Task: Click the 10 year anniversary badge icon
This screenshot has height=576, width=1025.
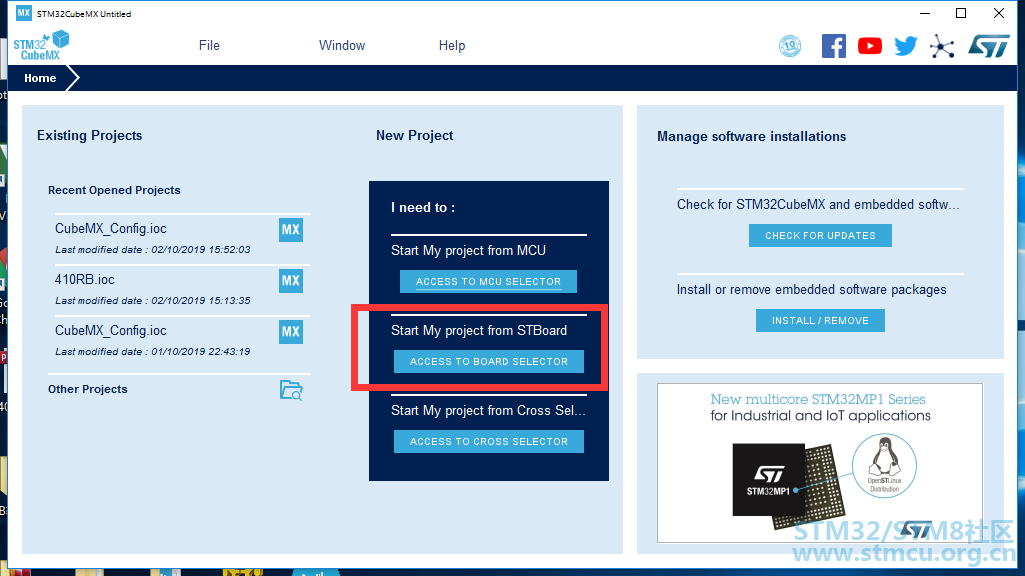Action: pyautogui.click(x=790, y=46)
